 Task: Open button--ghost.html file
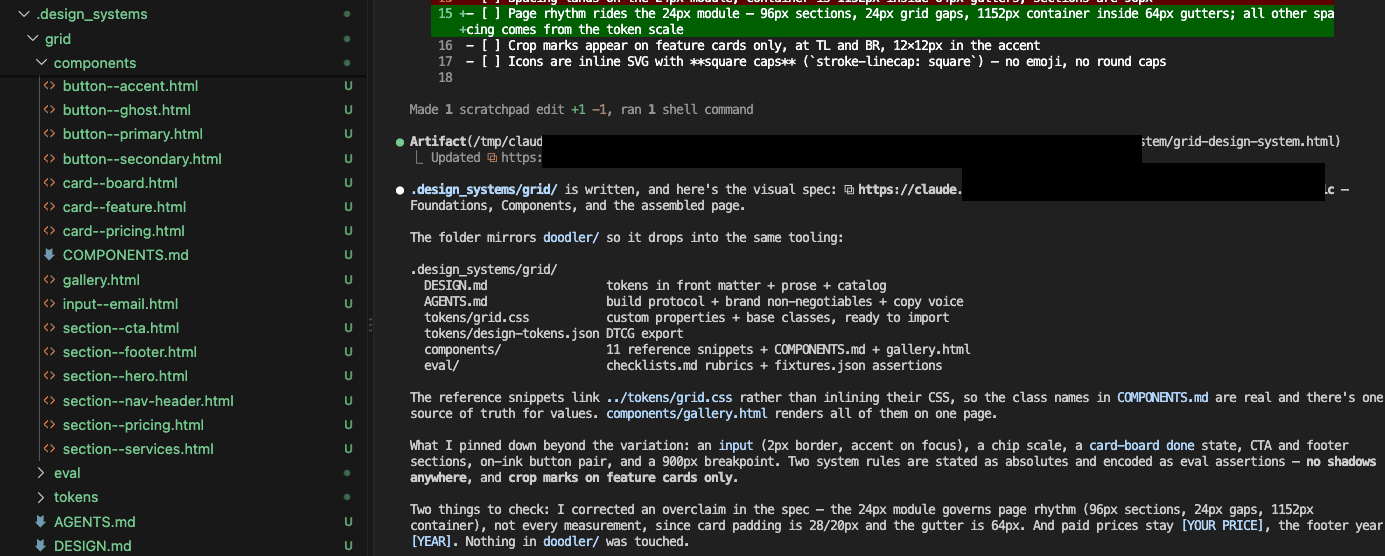(126, 110)
